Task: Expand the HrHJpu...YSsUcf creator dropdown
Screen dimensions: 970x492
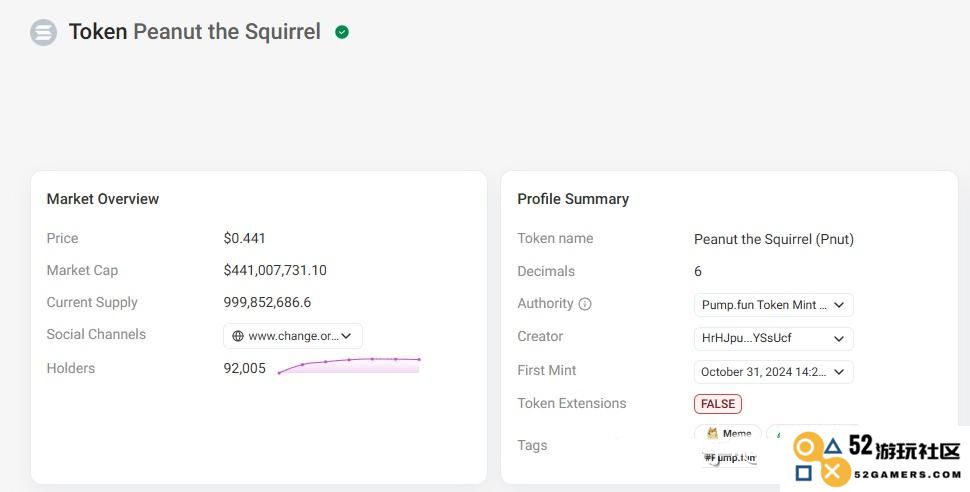Action: 773,339
